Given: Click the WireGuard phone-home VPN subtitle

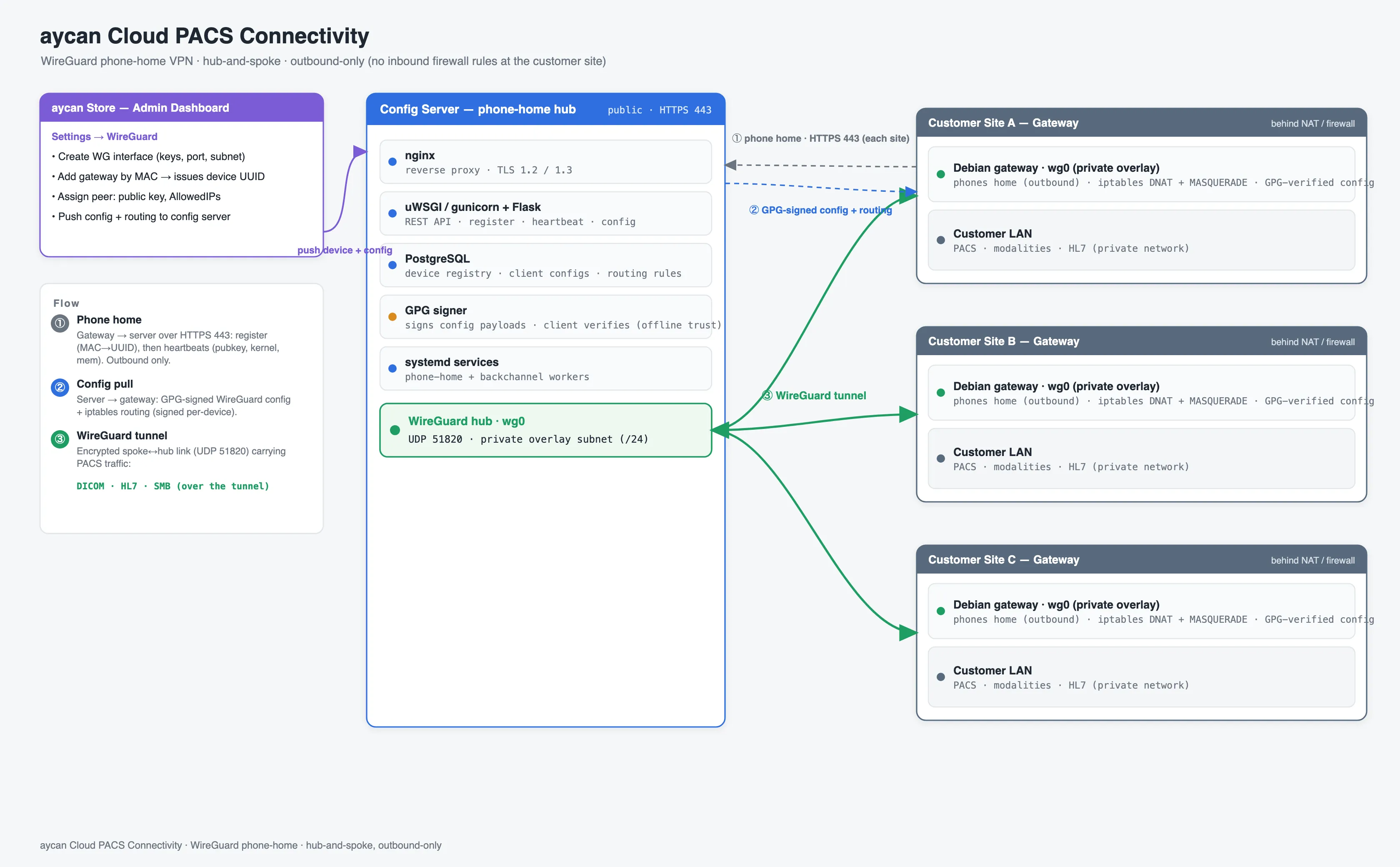Looking at the screenshot, I should 323,61.
